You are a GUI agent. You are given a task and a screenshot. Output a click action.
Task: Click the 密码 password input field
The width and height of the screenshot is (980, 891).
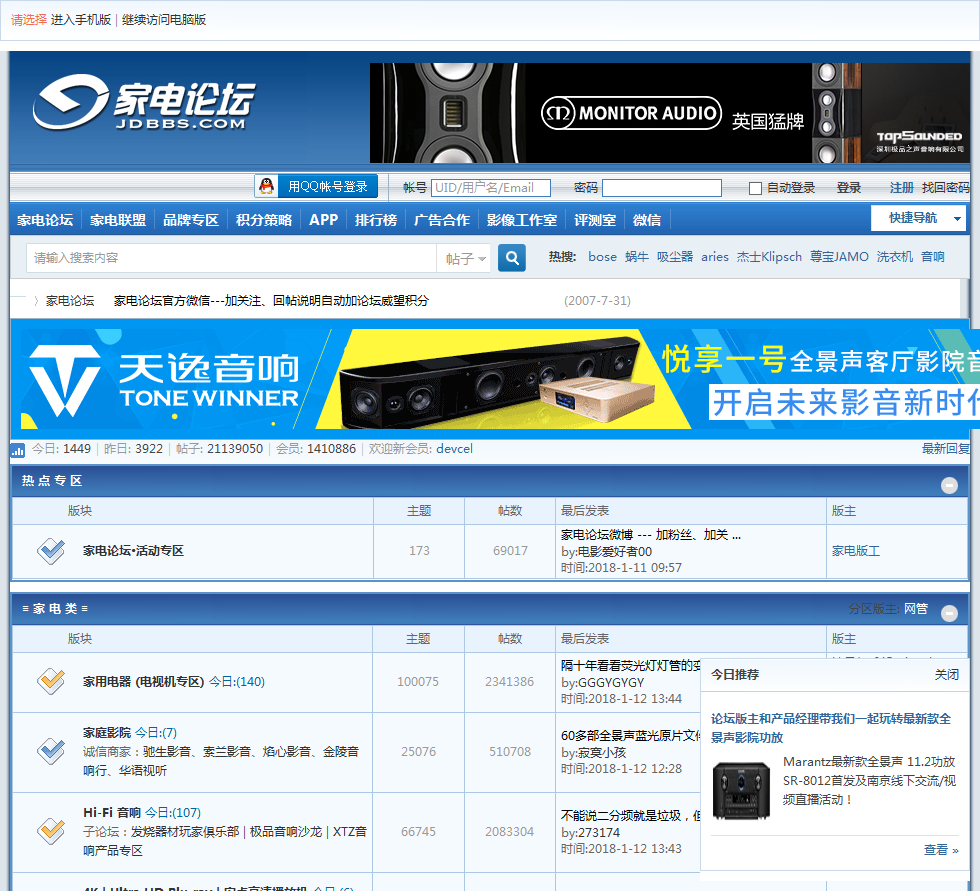tap(662, 188)
